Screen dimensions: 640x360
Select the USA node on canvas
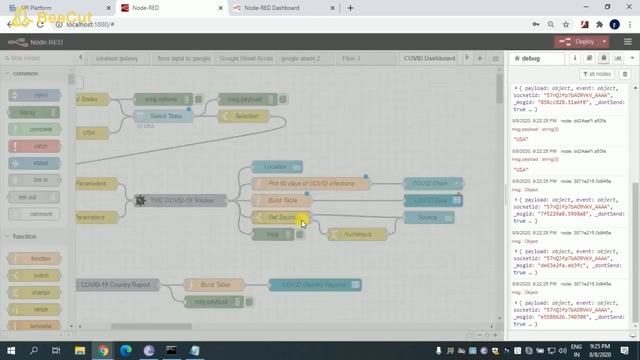pyautogui.click(x=92, y=133)
